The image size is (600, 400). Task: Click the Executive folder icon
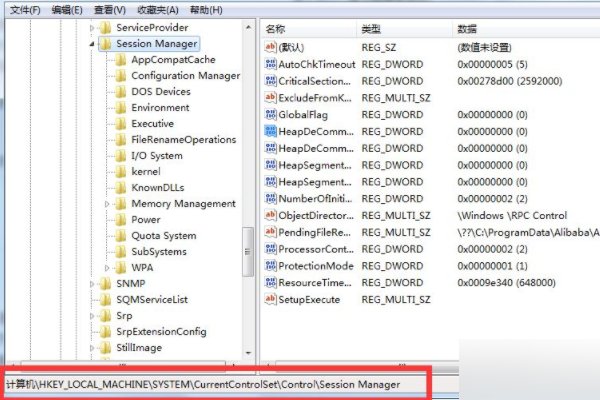(120, 124)
